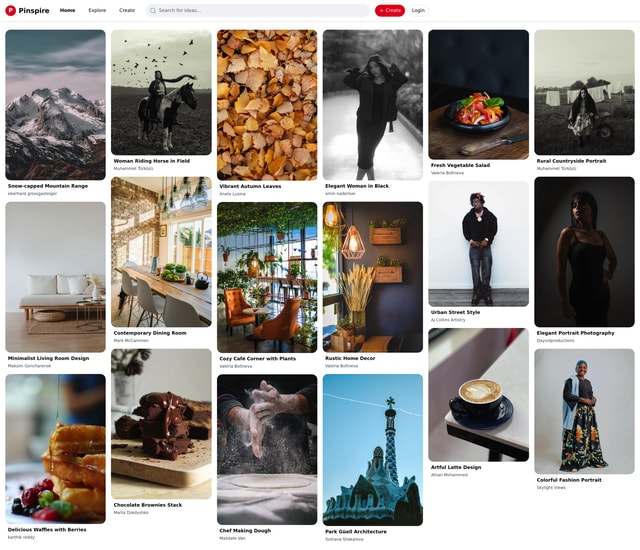Click the Login link
The image size is (640, 550).
418,10
